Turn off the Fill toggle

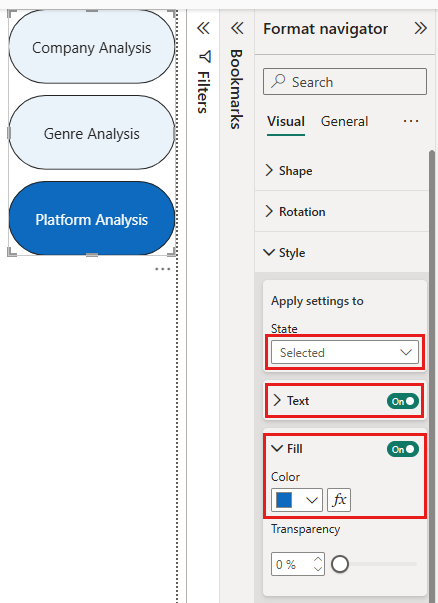pos(403,449)
